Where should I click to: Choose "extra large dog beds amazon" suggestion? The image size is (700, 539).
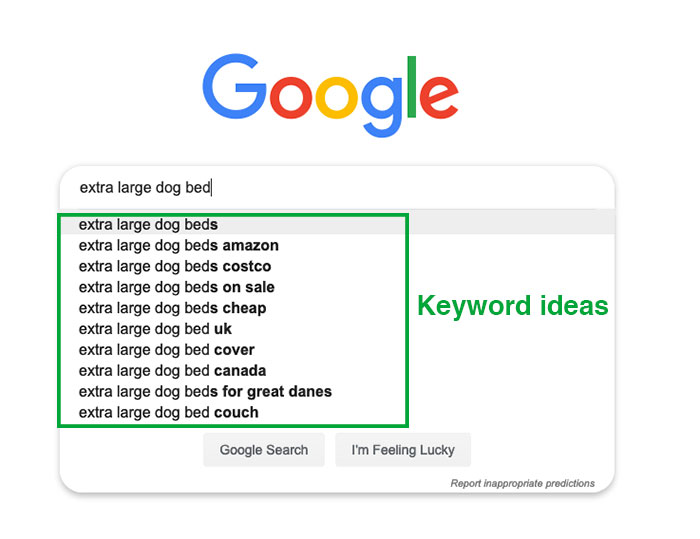[179, 246]
